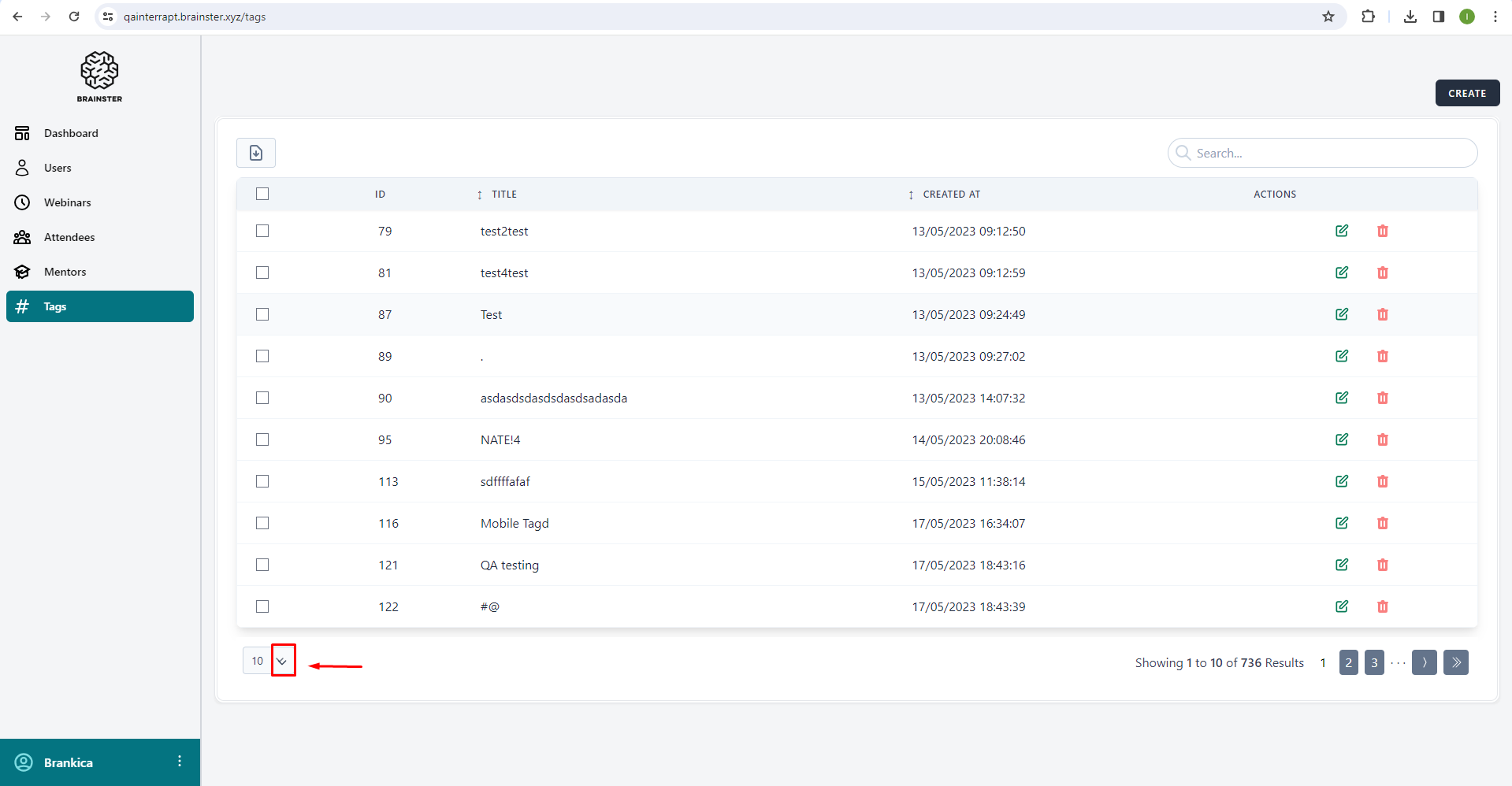Open the user menu dots beside Brankica
Screen dimensions: 1512x786
[180, 761]
